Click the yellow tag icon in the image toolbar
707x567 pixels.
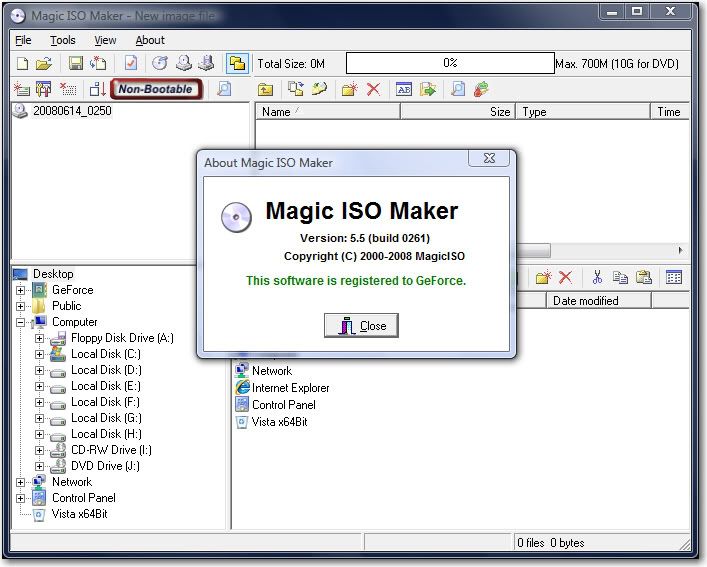click(x=319, y=89)
